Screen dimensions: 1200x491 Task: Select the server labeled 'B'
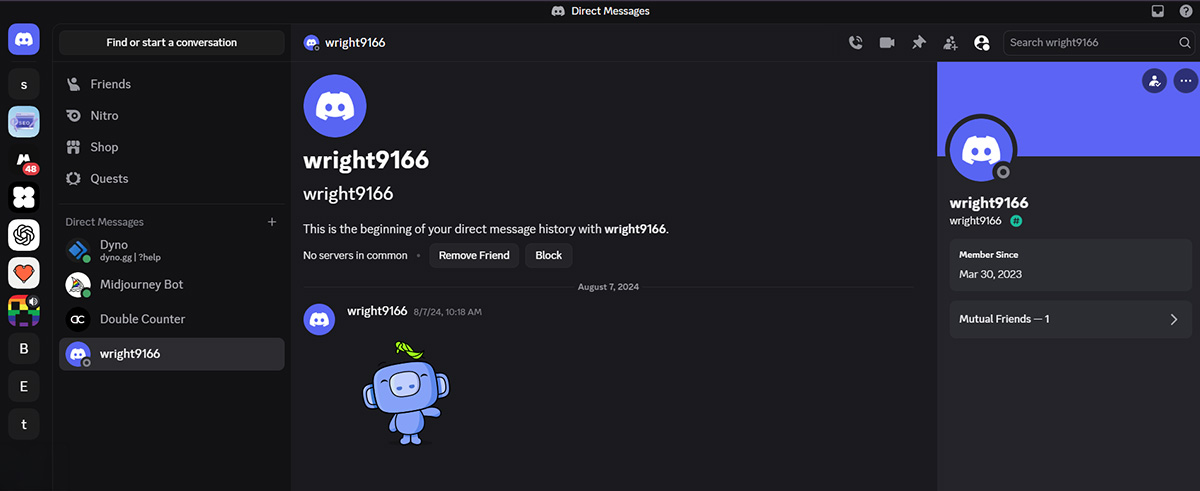(x=24, y=349)
